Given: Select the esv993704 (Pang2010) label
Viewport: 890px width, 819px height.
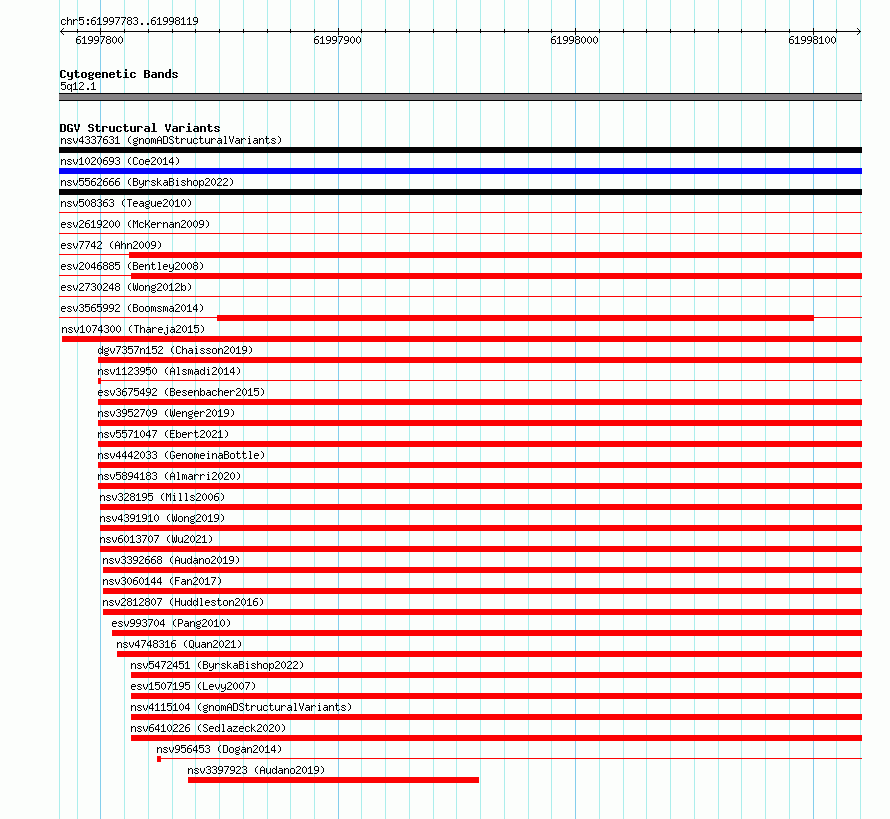Looking at the screenshot, I should (x=171, y=623).
